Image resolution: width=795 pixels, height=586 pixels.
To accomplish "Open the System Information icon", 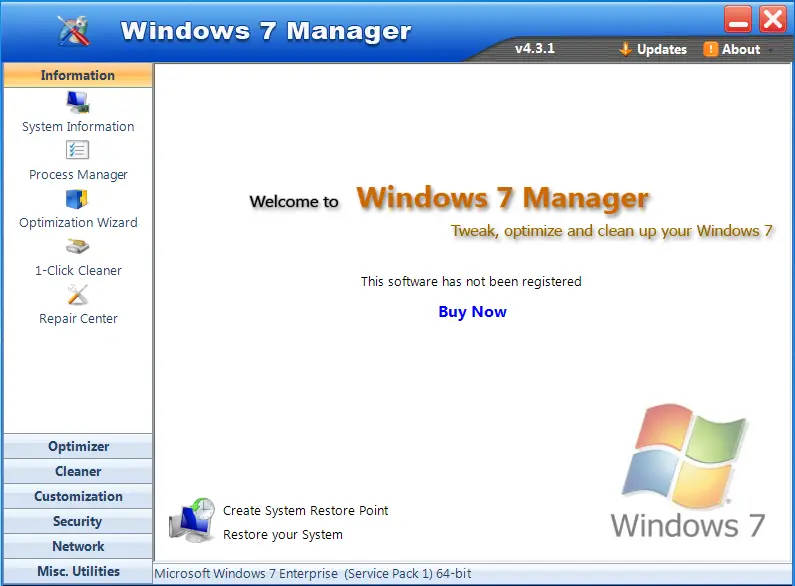I will 78,102.
